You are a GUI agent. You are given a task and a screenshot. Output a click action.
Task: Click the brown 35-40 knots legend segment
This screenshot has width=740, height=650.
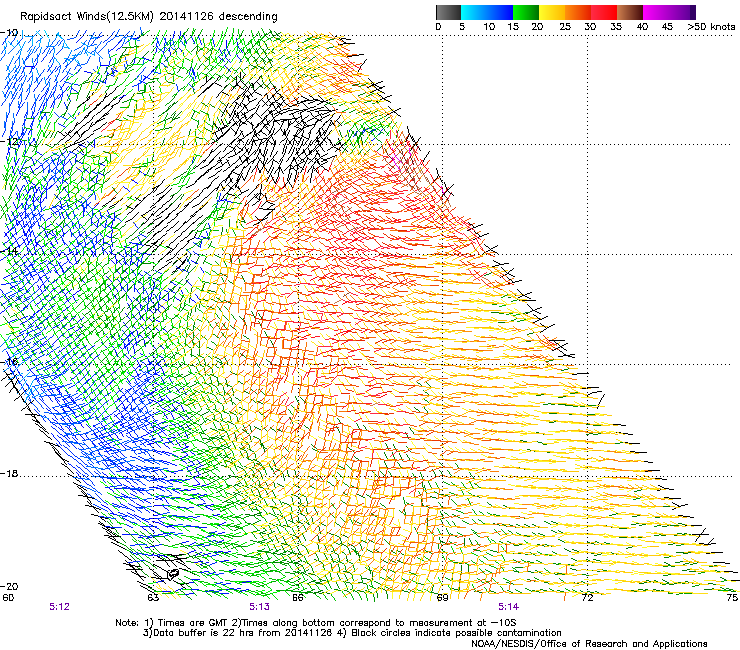pyautogui.click(x=630, y=12)
